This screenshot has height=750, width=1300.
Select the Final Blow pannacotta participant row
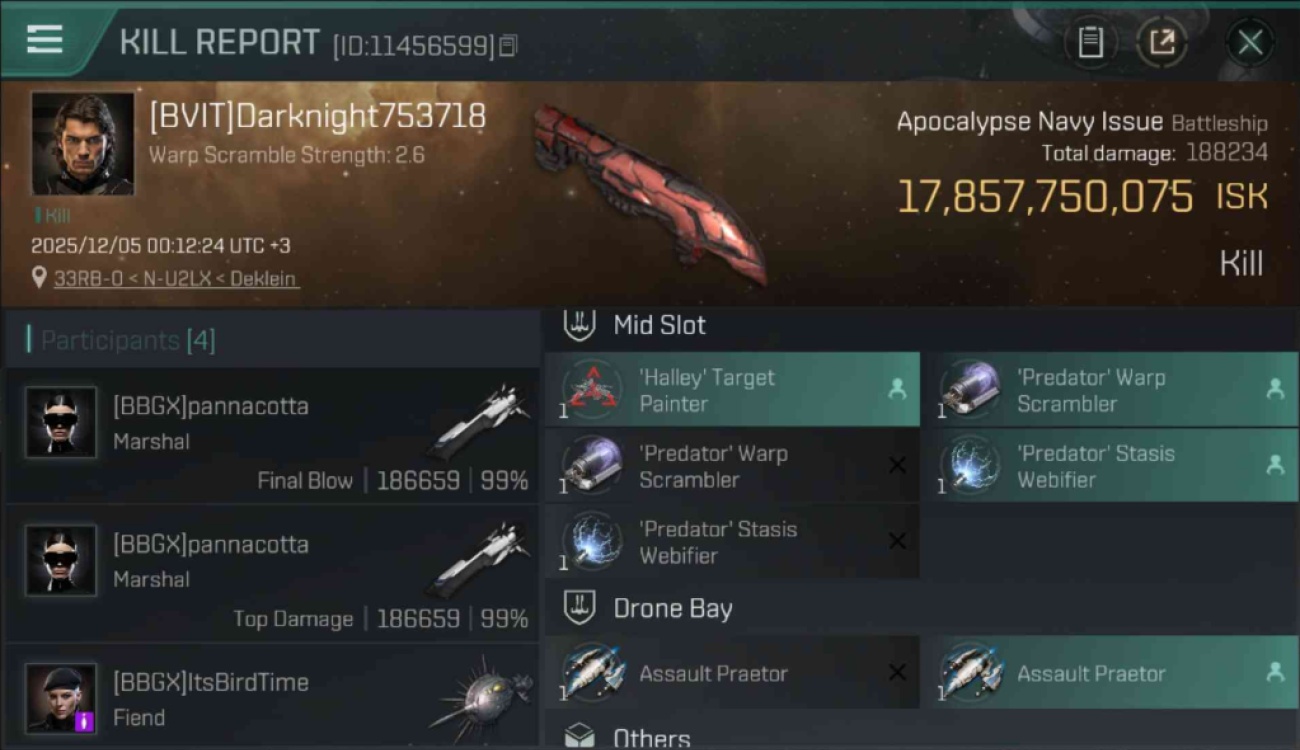(x=272, y=435)
